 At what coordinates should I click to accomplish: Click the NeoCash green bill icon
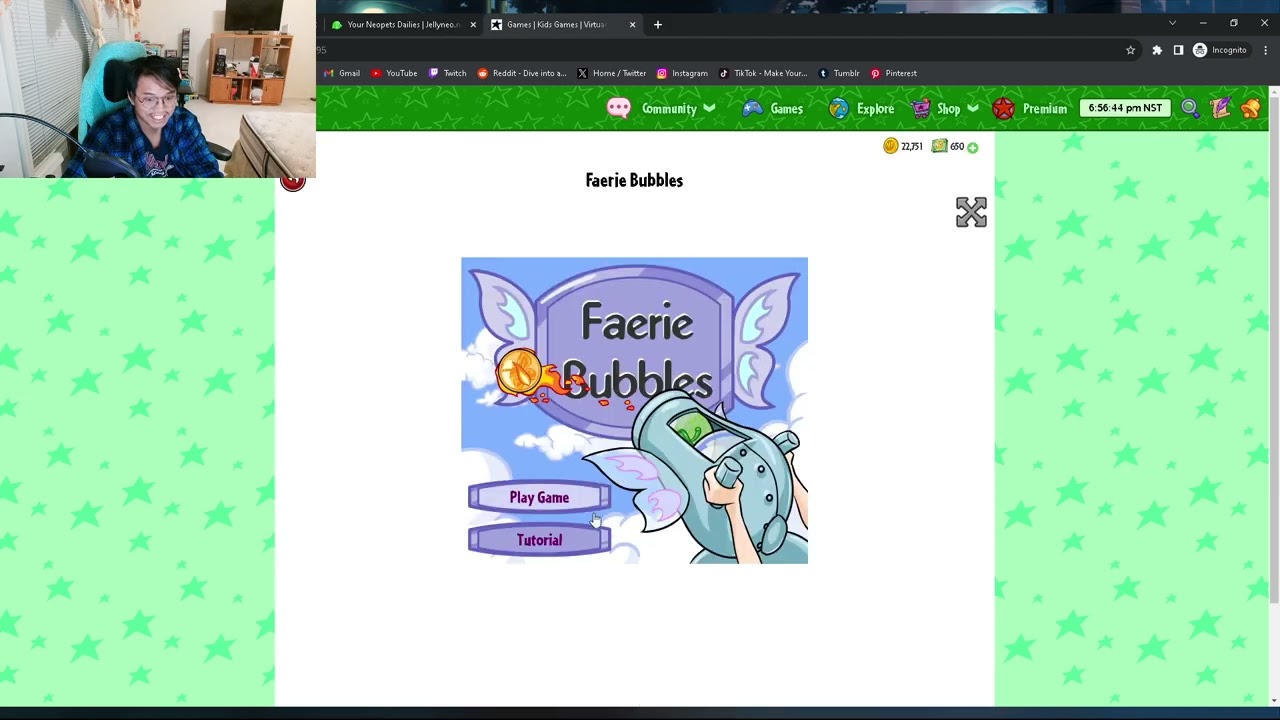click(x=939, y=146)
